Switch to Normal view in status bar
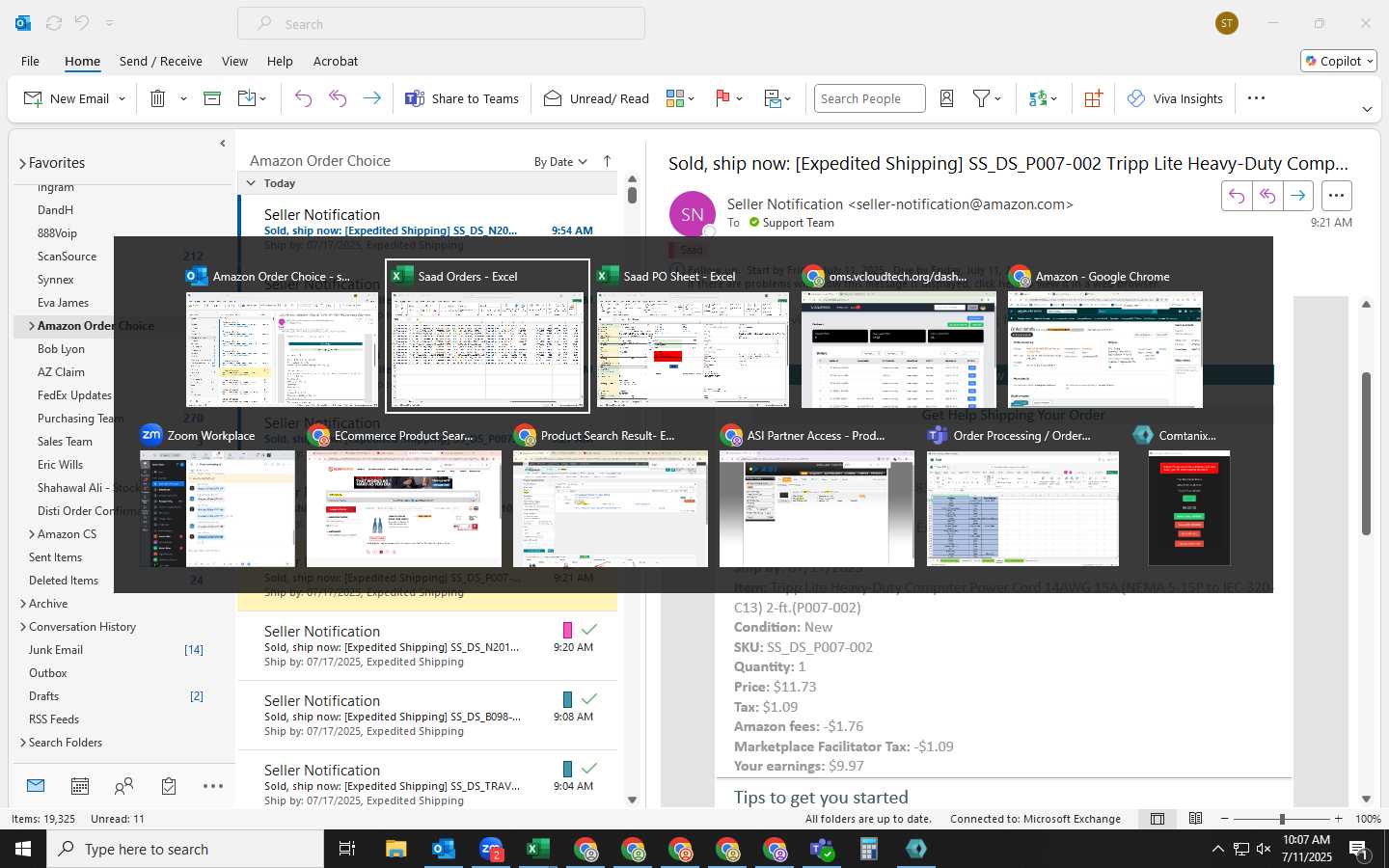Viewport: 1389px width, 868px height. [x=1157, y=819]
